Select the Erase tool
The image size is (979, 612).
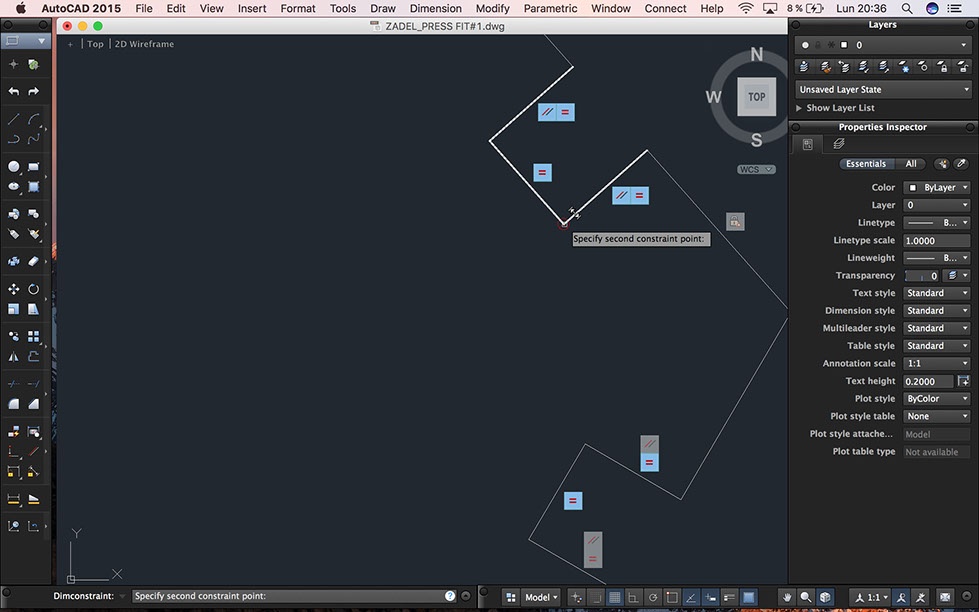[x=34, y=261]
